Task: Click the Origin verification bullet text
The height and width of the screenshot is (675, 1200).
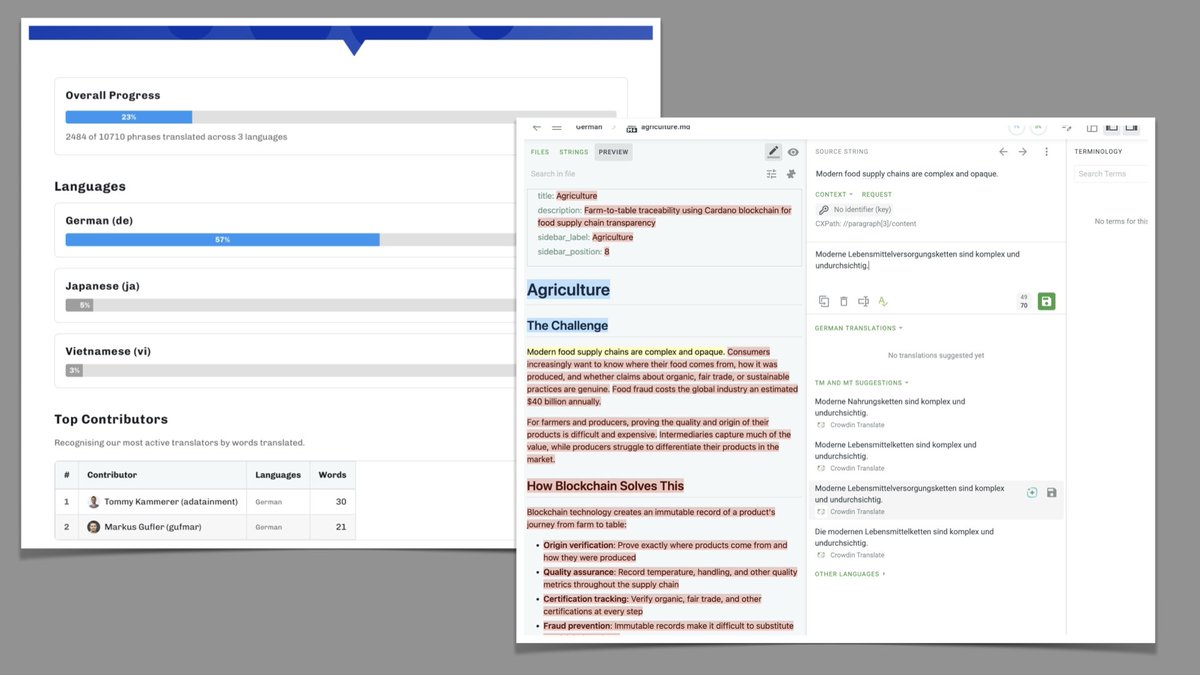Action: pos(665,551)
